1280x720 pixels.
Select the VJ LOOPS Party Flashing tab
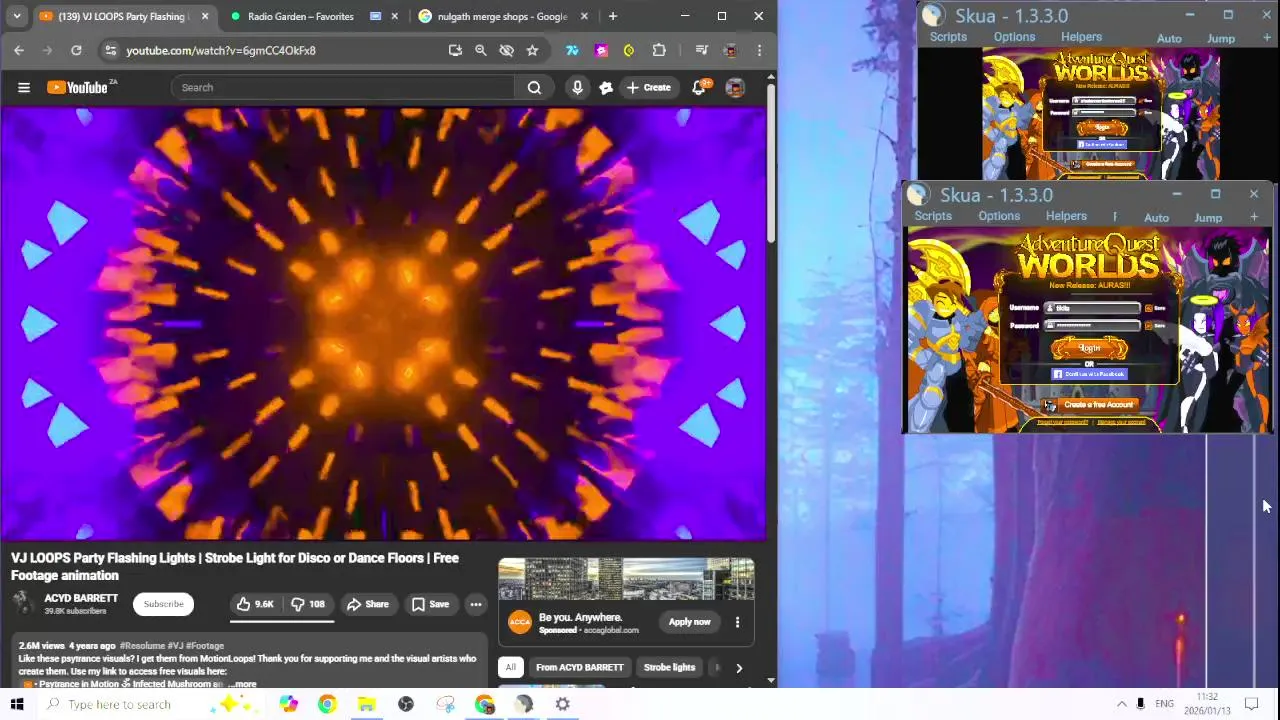point(125,16)
